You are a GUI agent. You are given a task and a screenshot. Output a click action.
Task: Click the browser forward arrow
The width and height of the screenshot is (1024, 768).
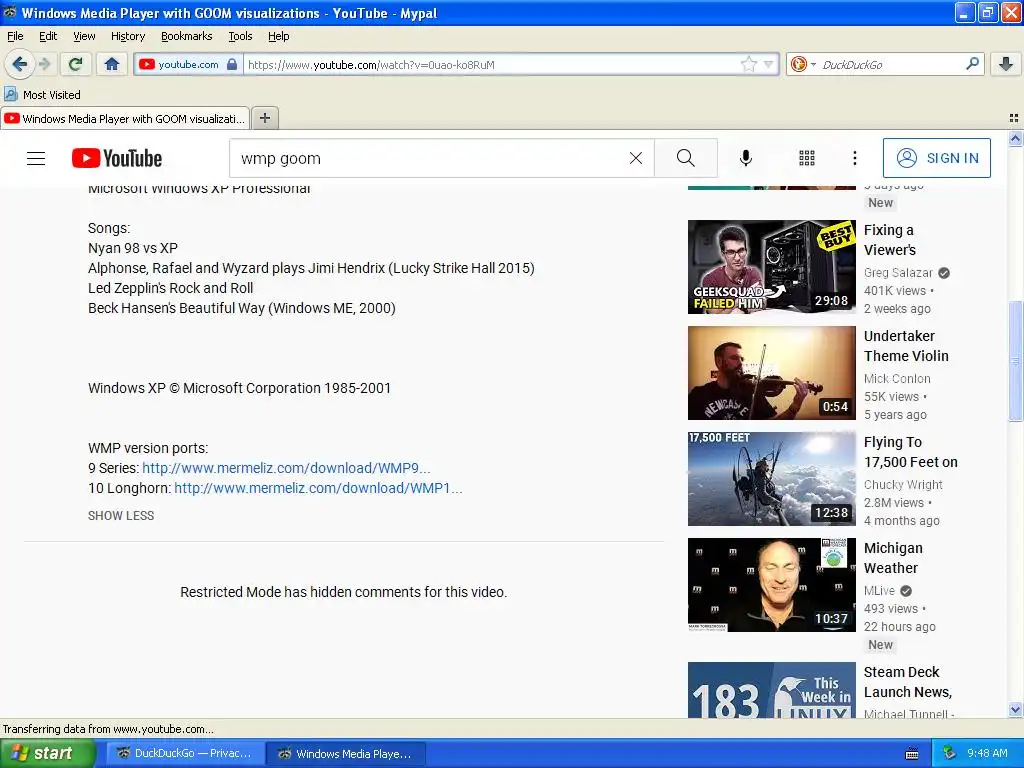tap(44, 64)
